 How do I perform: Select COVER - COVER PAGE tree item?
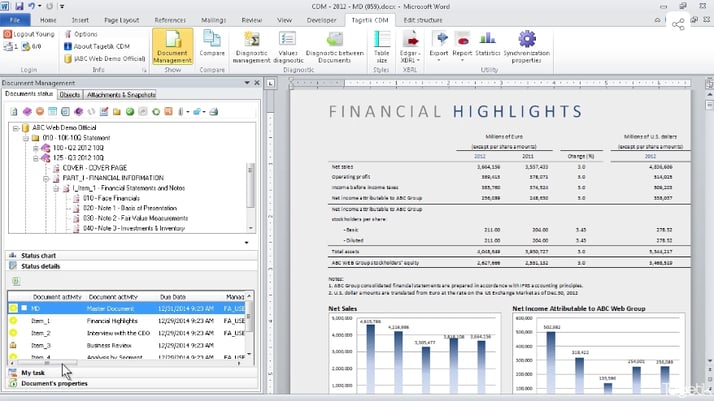pos(95,168)
